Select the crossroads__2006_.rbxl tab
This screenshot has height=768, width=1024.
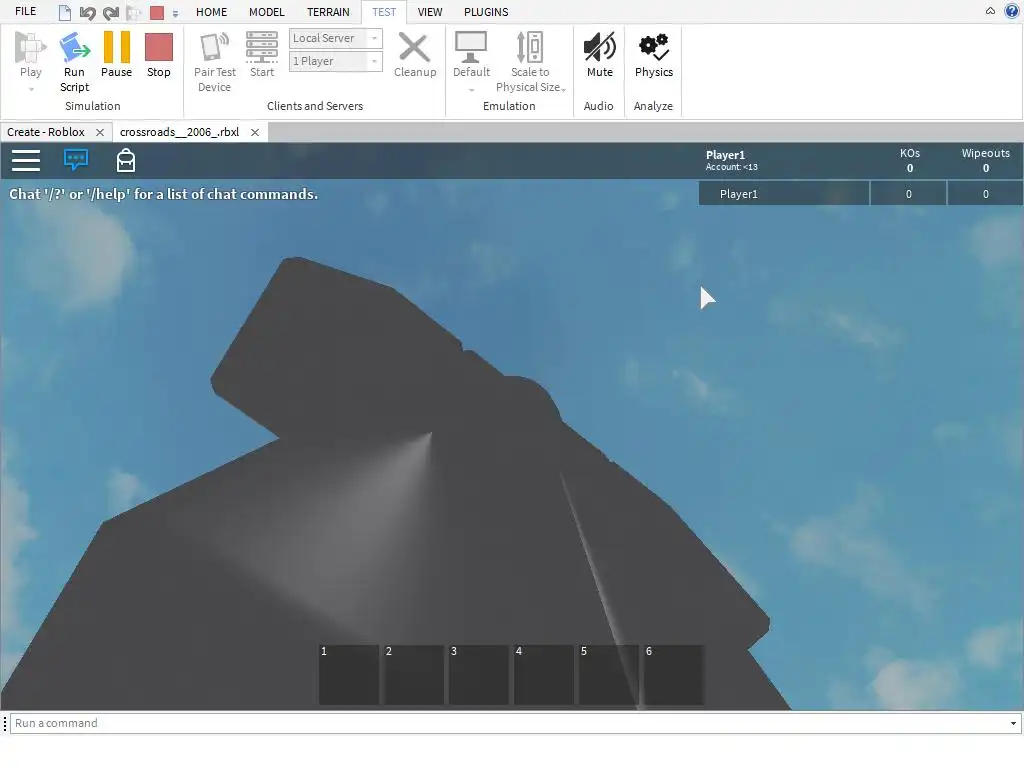180,132
